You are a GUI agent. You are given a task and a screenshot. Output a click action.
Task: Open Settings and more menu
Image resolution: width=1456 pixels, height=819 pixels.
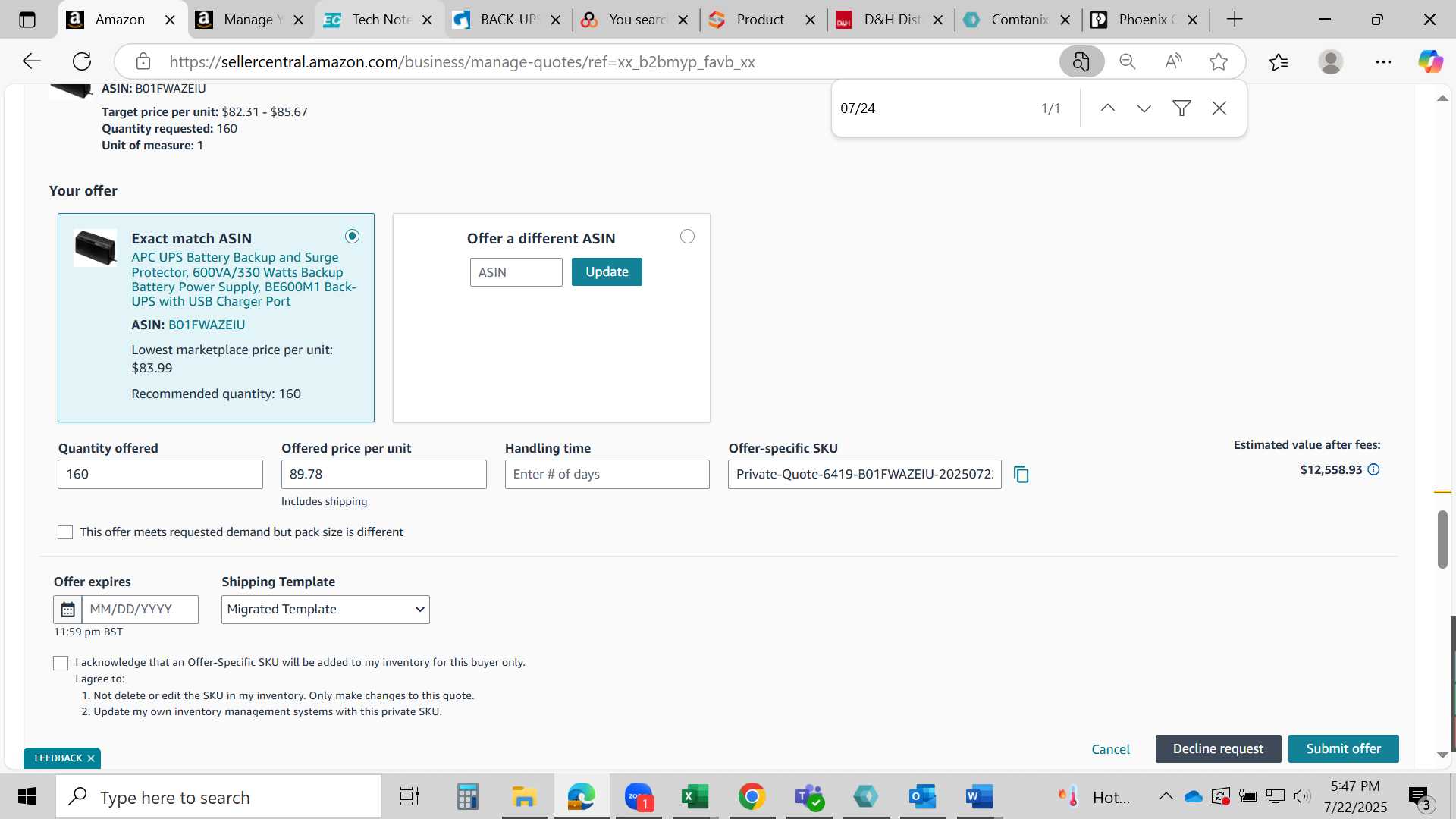[1383, 61]
